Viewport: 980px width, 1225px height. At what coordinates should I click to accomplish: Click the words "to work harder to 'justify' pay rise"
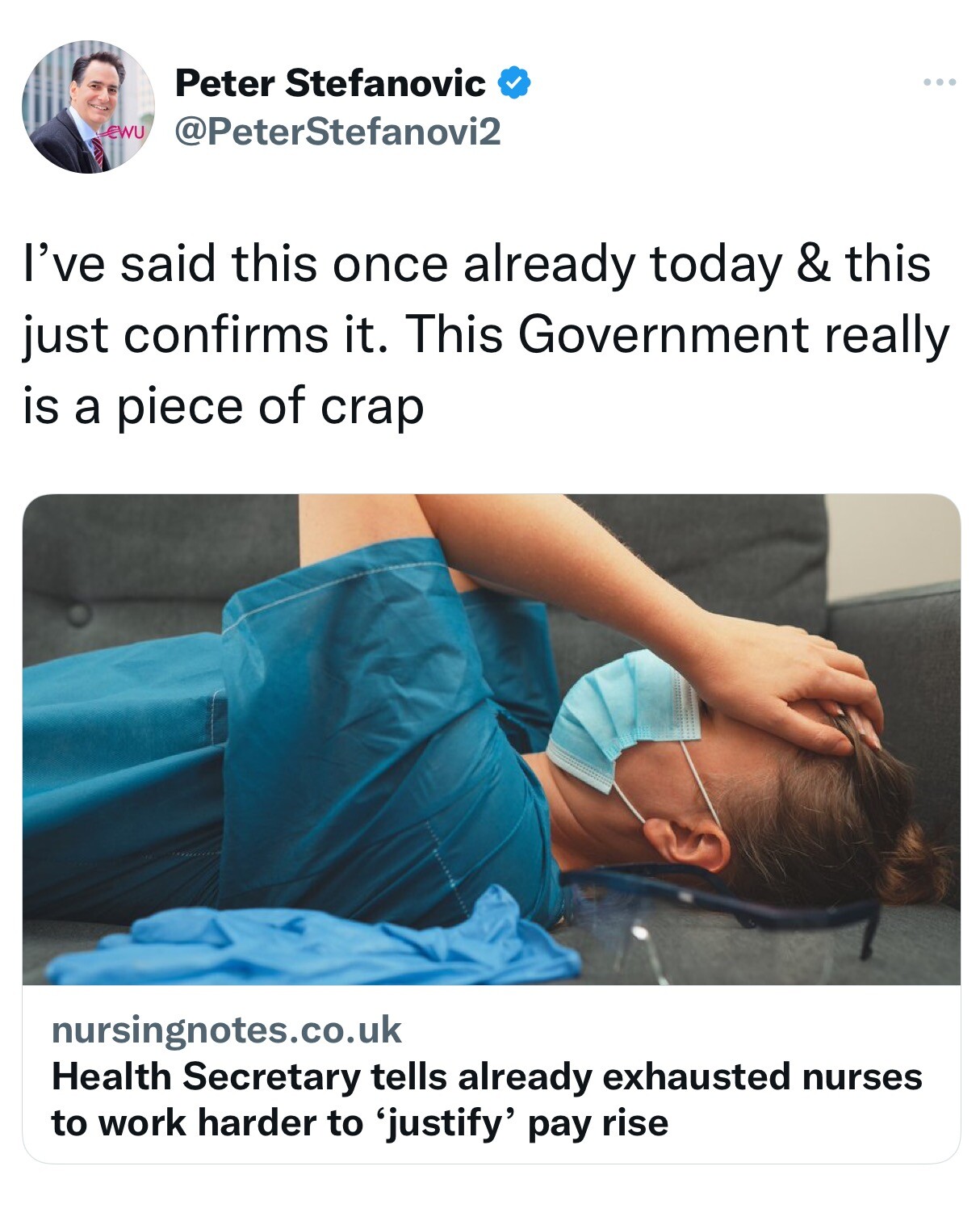[x=360, y=1122]
